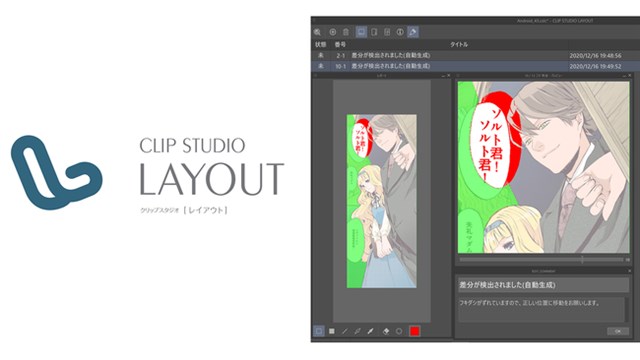640x360 pixels.
Task: Select the straight line tool
Action: point(344,331)
